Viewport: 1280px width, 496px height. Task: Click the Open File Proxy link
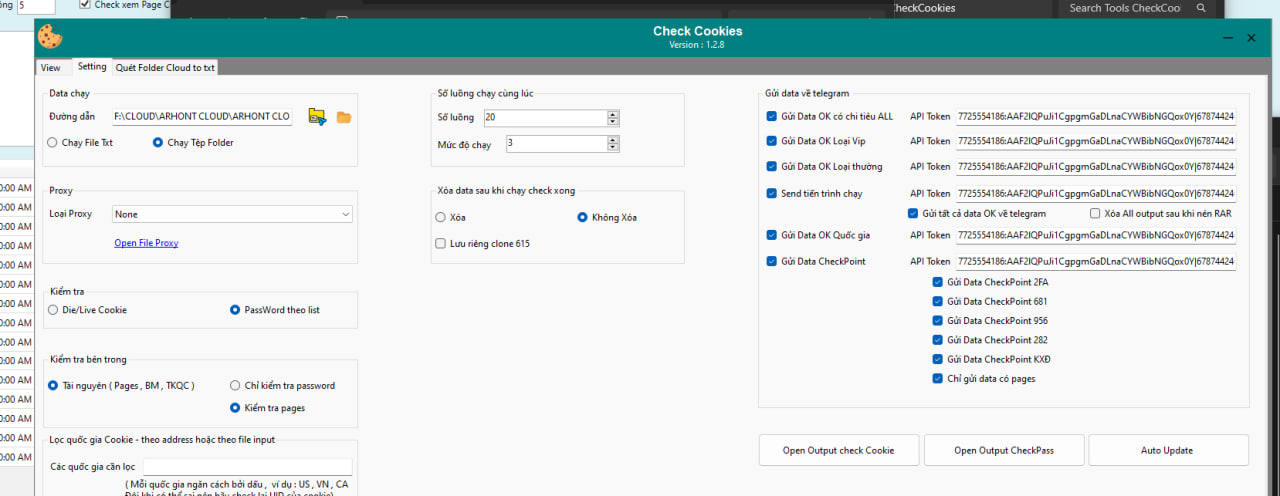click(x=146, y=243)
